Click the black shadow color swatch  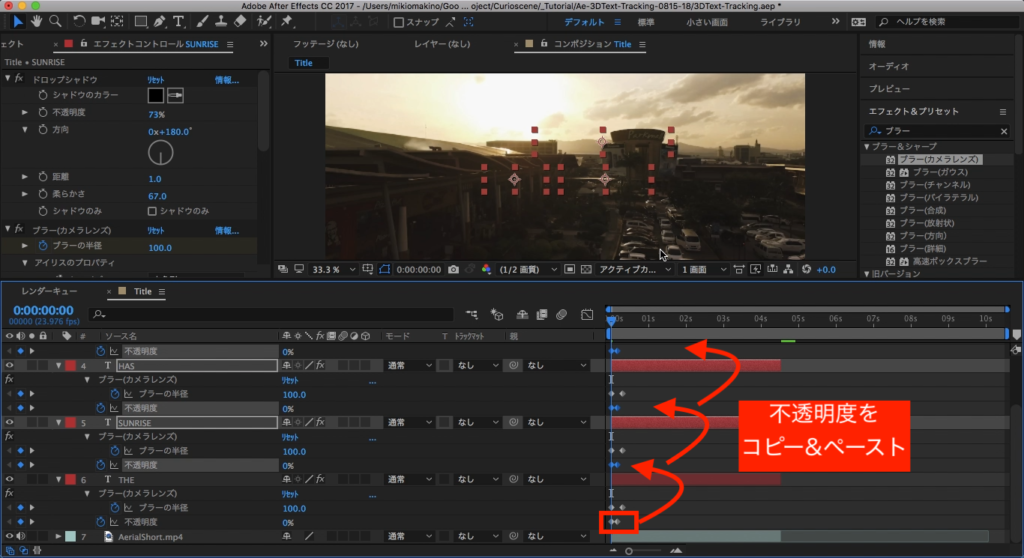155,95
